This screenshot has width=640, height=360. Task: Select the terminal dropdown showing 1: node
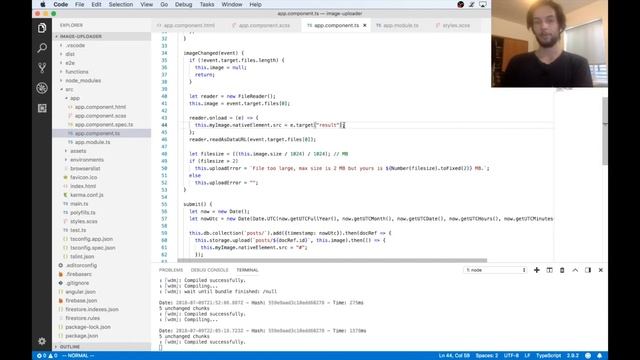495,270
